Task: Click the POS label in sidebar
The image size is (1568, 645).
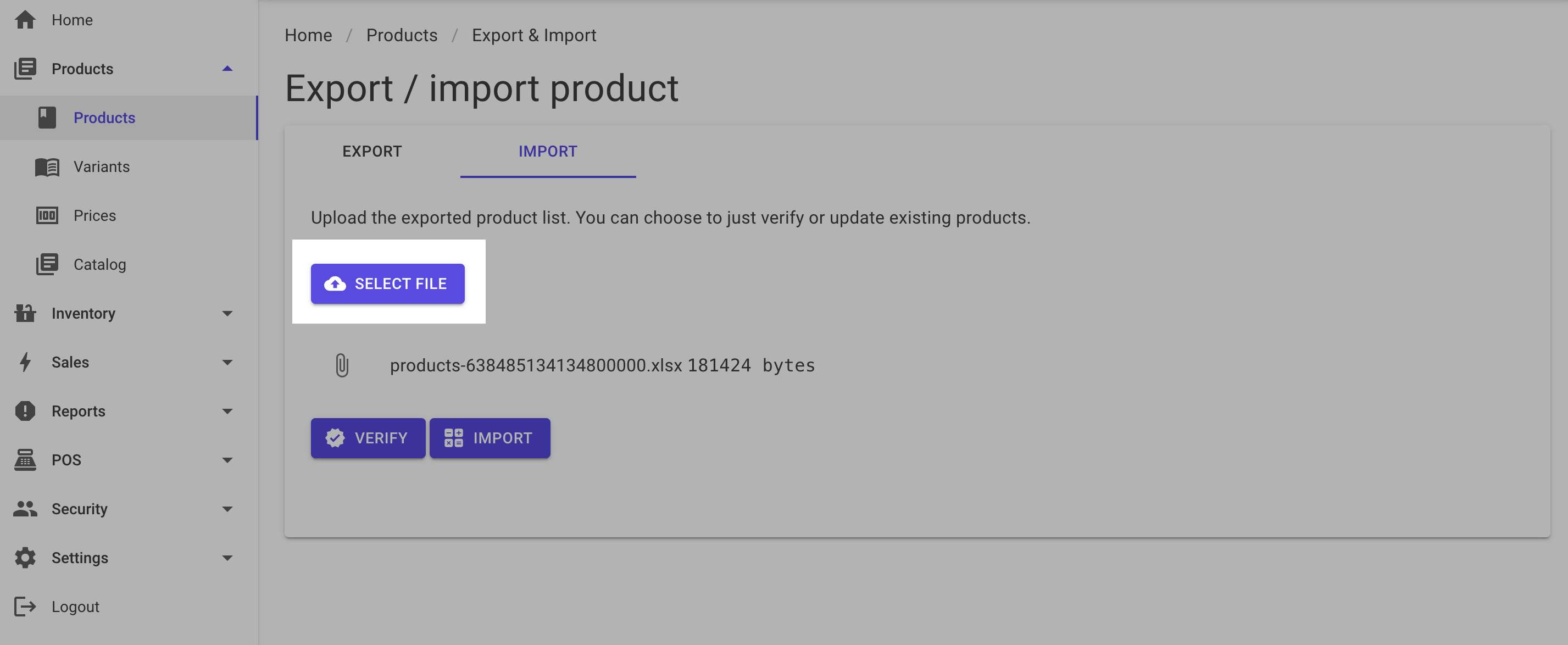Action: tap(66, 460)
